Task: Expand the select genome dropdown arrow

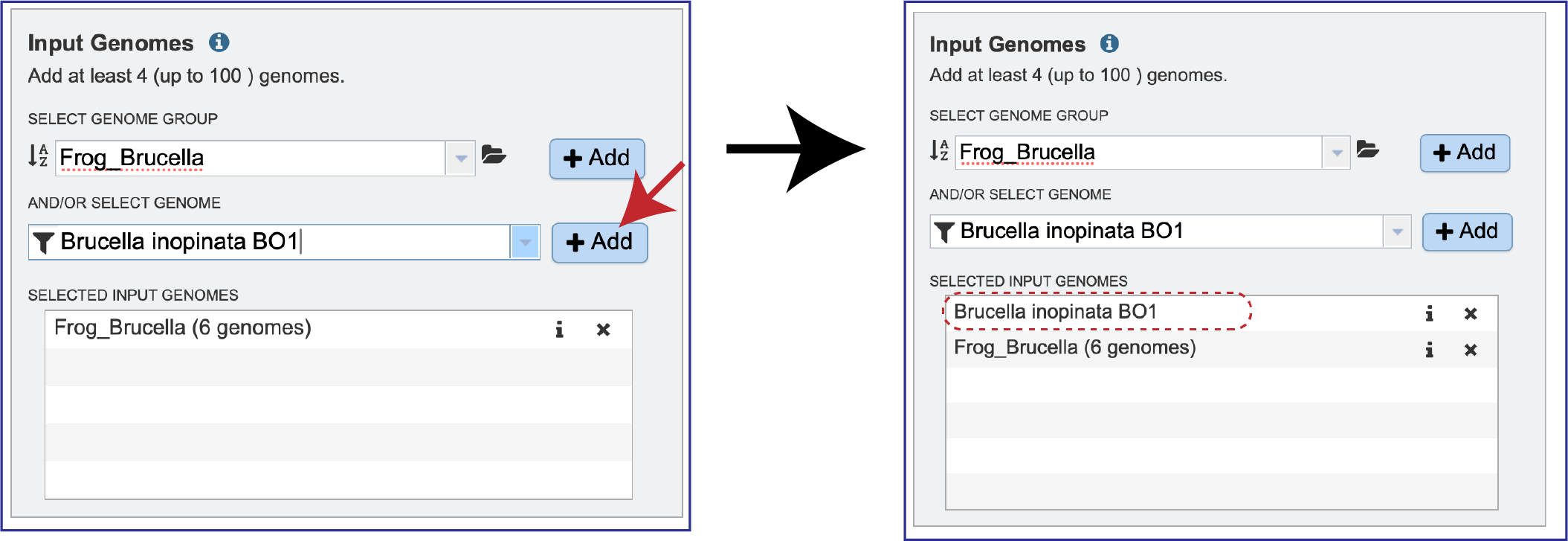Action: click(x=526, y=242)
